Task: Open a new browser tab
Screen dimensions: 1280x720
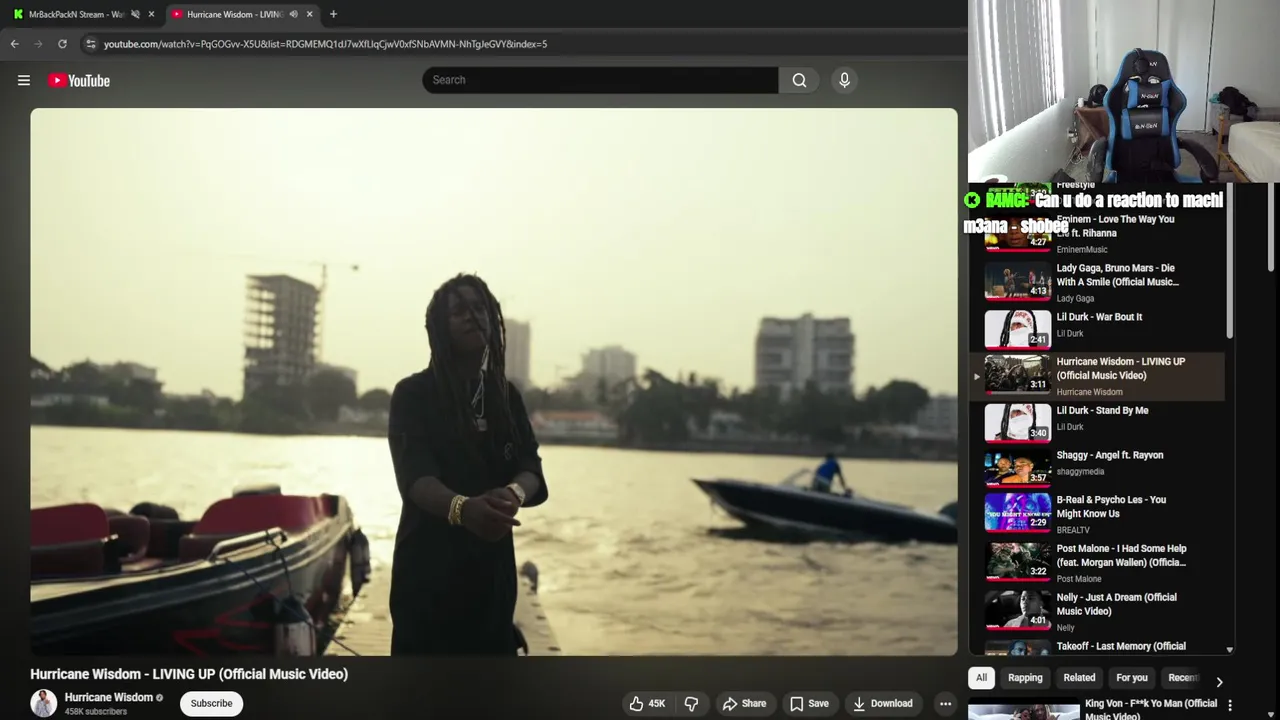Action: point(333,14)
